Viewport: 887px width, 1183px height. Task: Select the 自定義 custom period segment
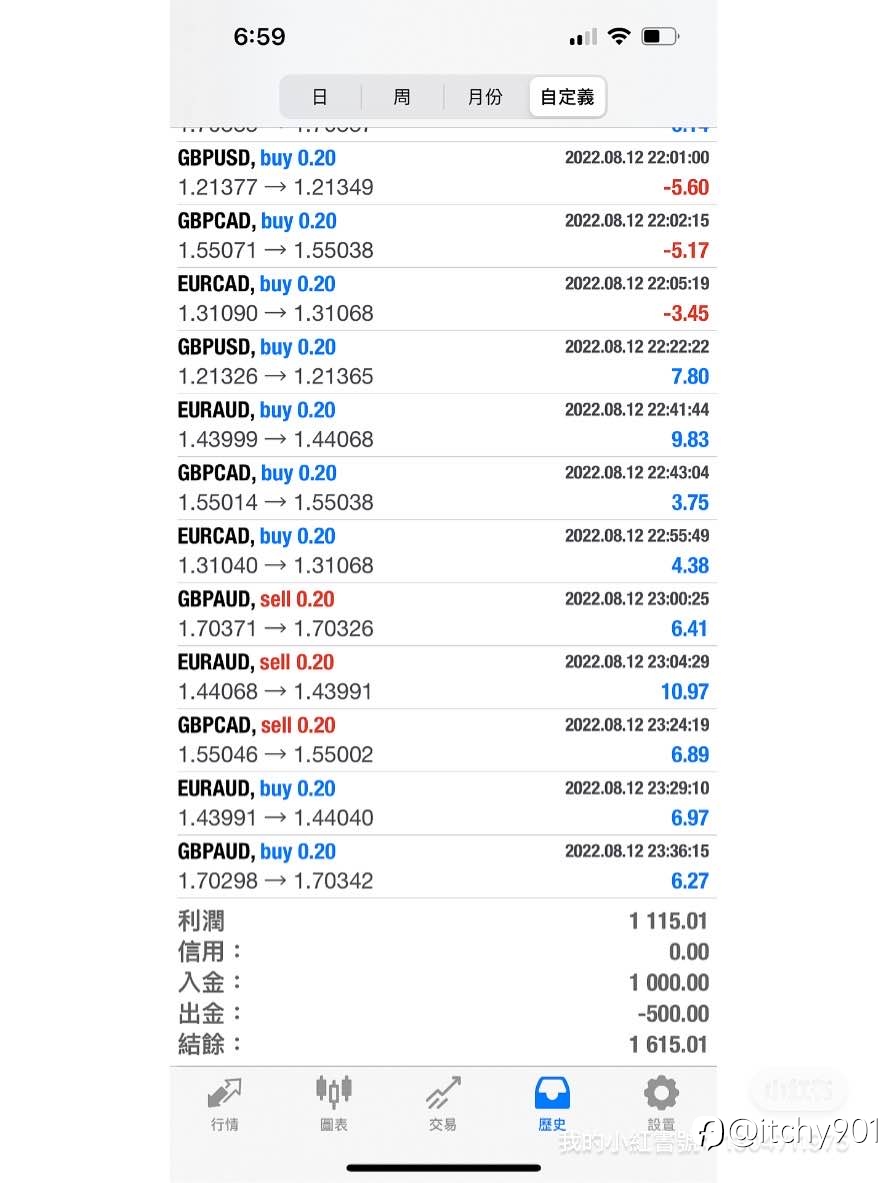pos(567,97)
